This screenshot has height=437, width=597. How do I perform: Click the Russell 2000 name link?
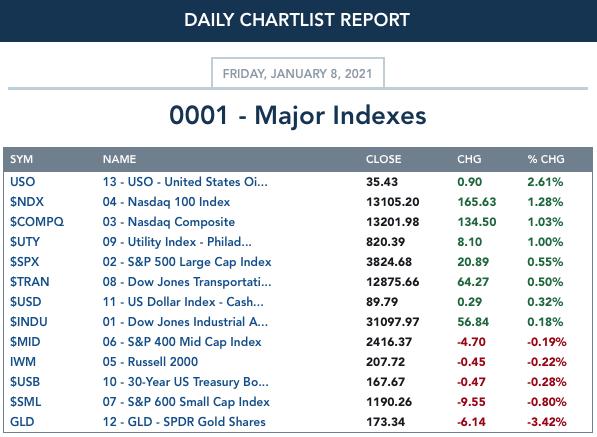click(150, 362)
